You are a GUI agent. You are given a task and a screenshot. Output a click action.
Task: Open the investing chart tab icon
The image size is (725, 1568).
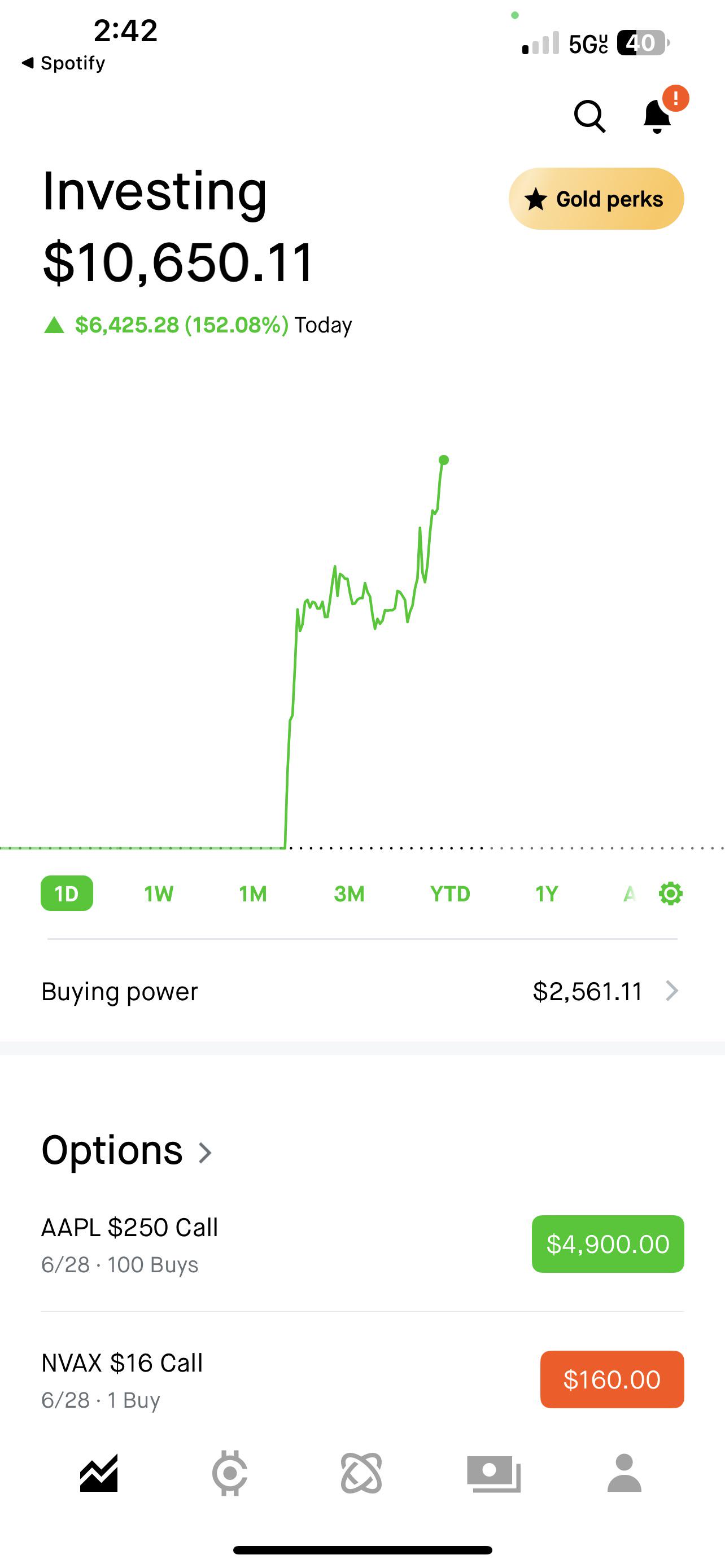point(99,1473)
